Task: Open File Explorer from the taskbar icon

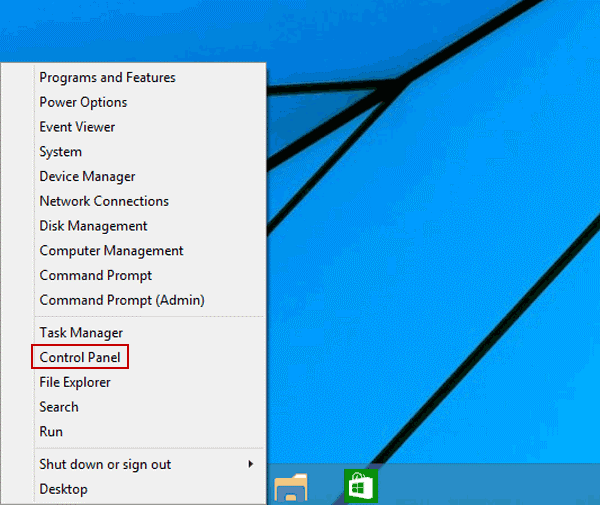Action: 291,487
